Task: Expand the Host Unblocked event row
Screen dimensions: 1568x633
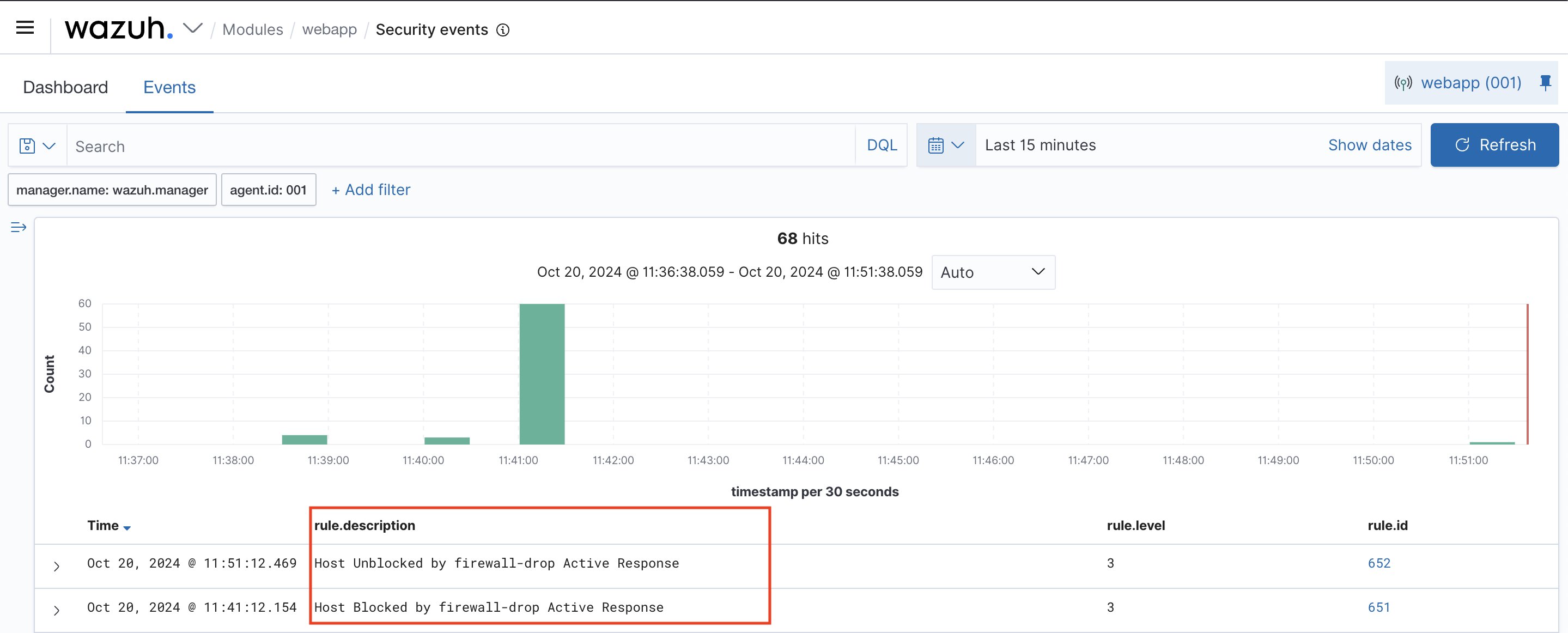Action: [57, 567]
